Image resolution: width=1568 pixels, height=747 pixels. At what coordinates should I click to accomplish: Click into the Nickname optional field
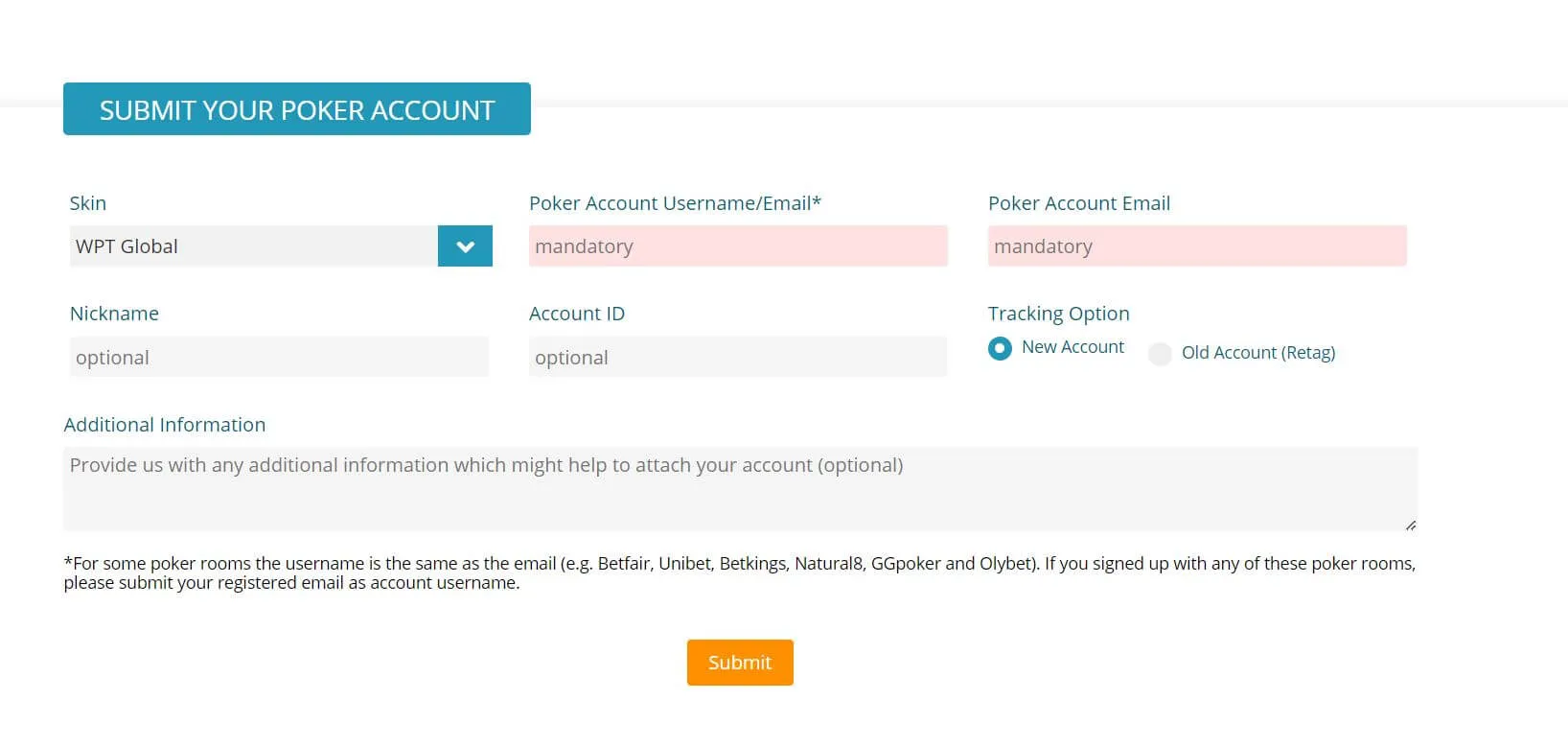coord(279,357)
